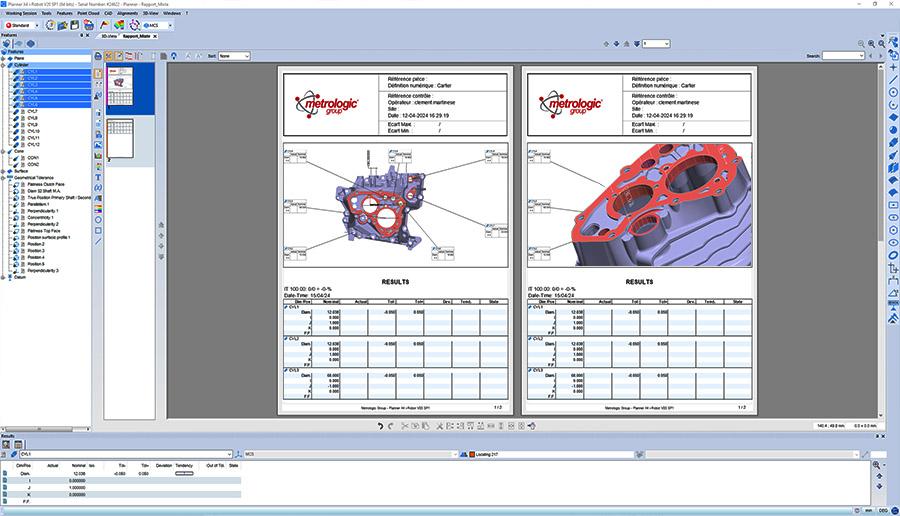Select Perpendicularity 3 in the tree
The width and height of the screenshot is (900, 516).
tap(43, 270)
